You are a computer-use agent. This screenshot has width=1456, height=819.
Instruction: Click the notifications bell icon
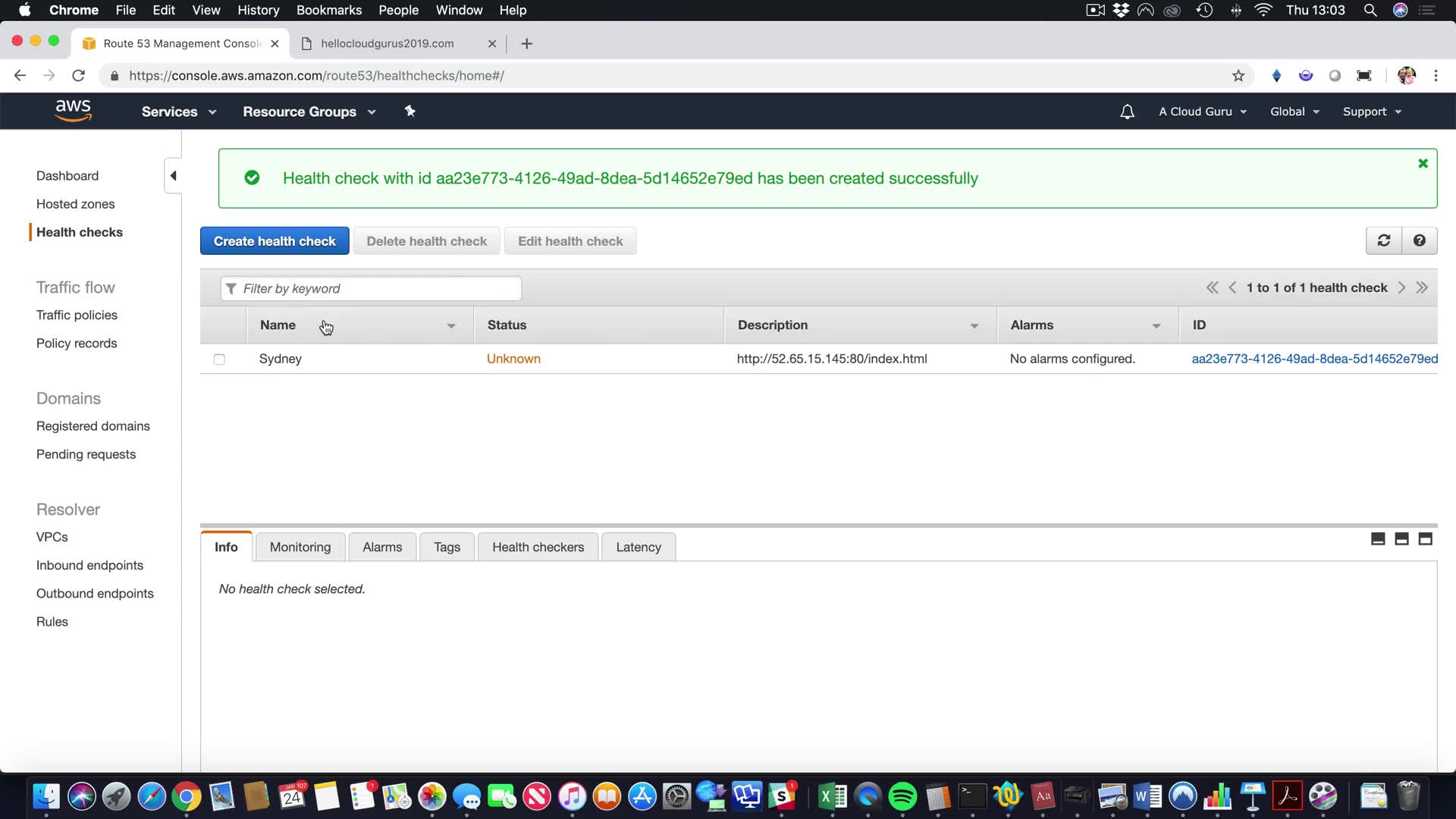[1127, 111]
